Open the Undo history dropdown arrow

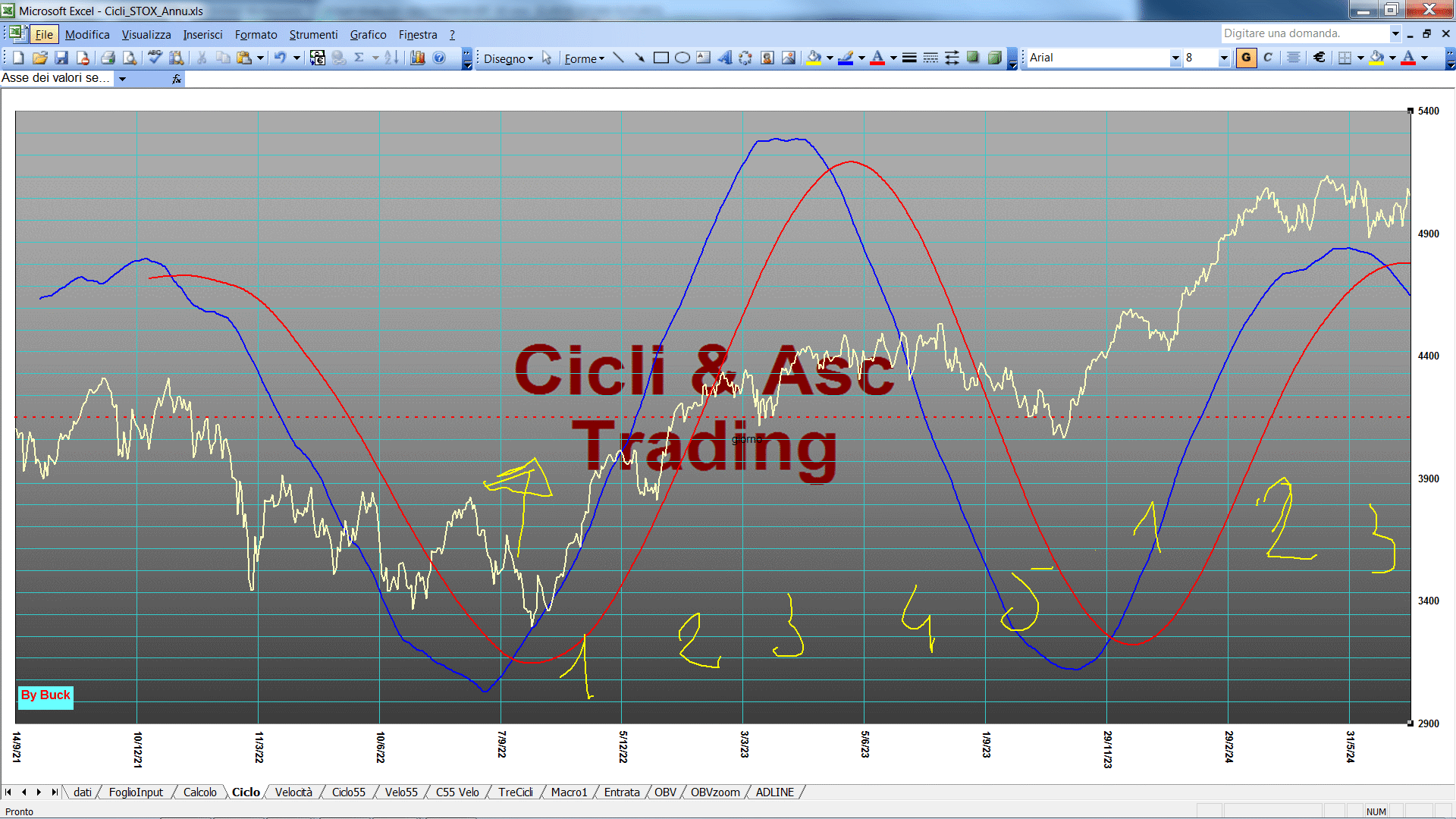tap(297, 58)
